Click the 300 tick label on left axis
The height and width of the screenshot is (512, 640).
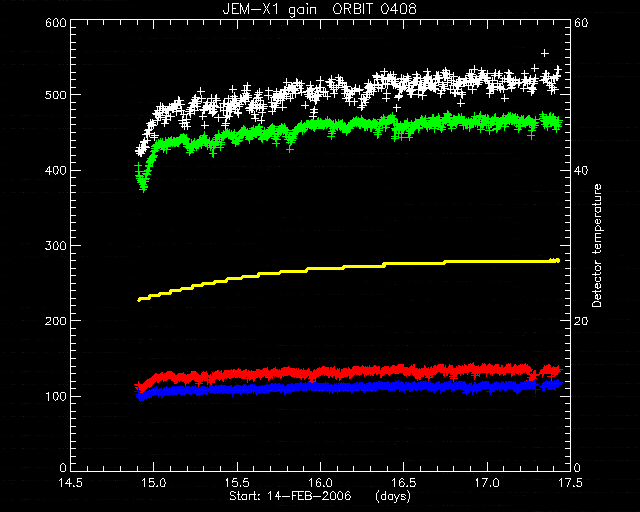point(56,246)
